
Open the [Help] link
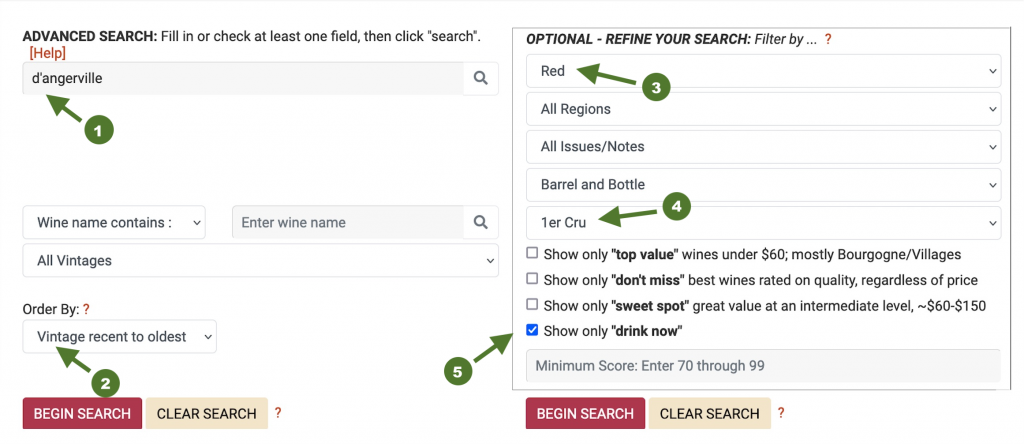(x=48, y=53)
